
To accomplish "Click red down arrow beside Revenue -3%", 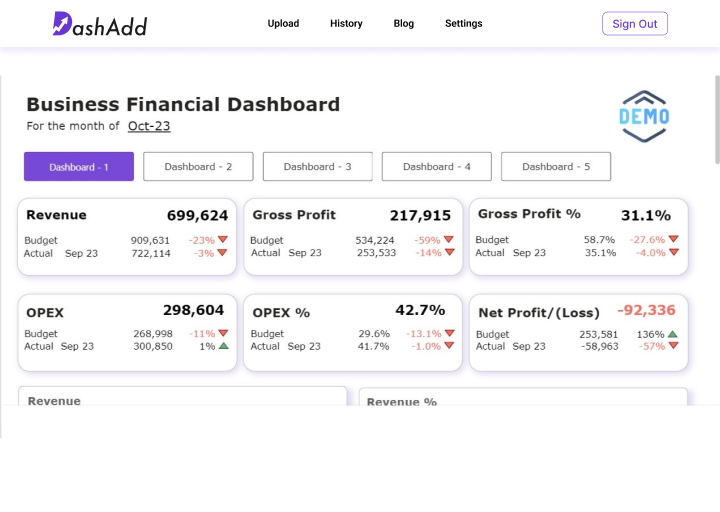I will click(x=222, y=253).
